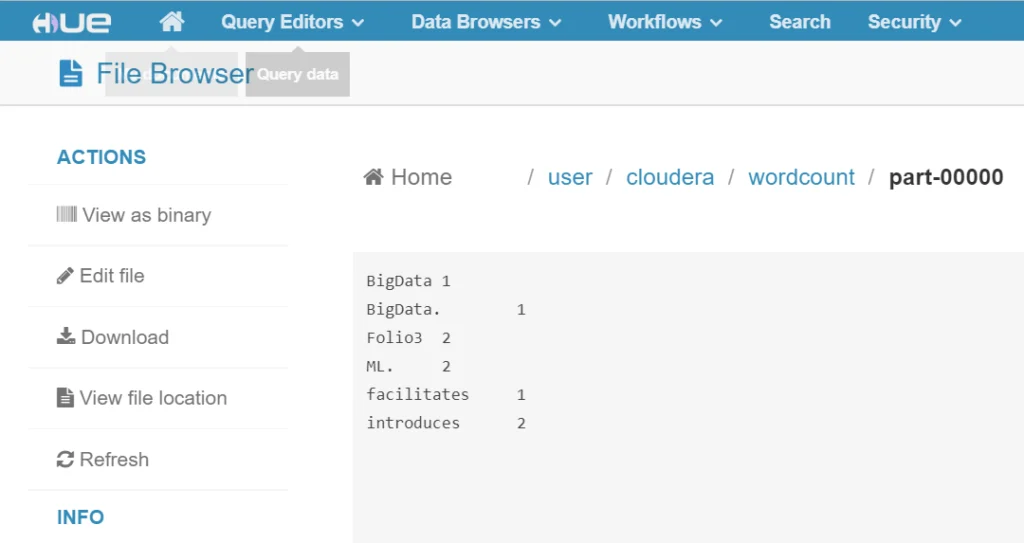Click the Home breadcrumb house icon
This screenshot has width=1024, height=543.
pyautogui.click(x=374, y=177)
